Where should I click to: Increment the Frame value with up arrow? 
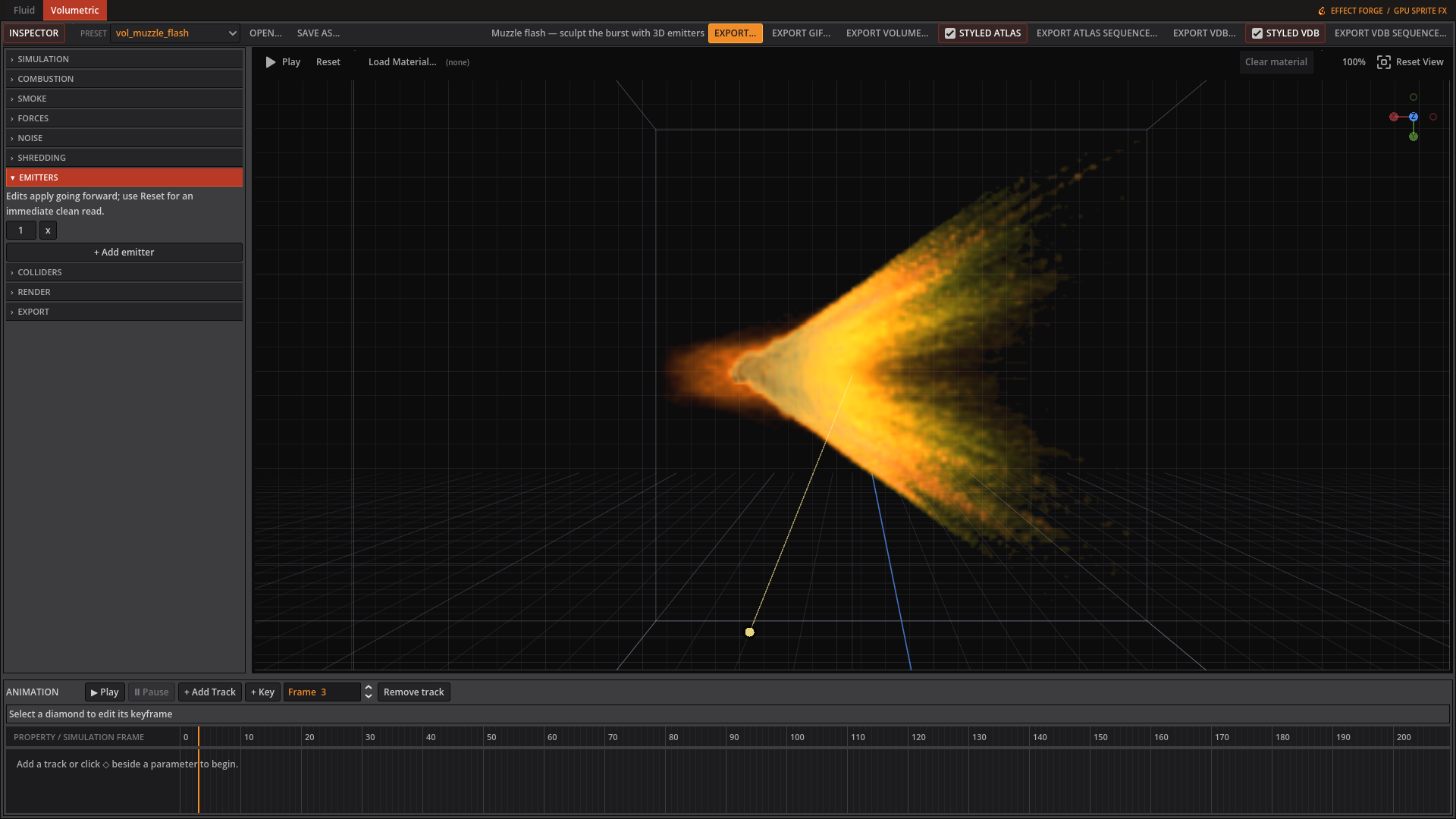369,687
